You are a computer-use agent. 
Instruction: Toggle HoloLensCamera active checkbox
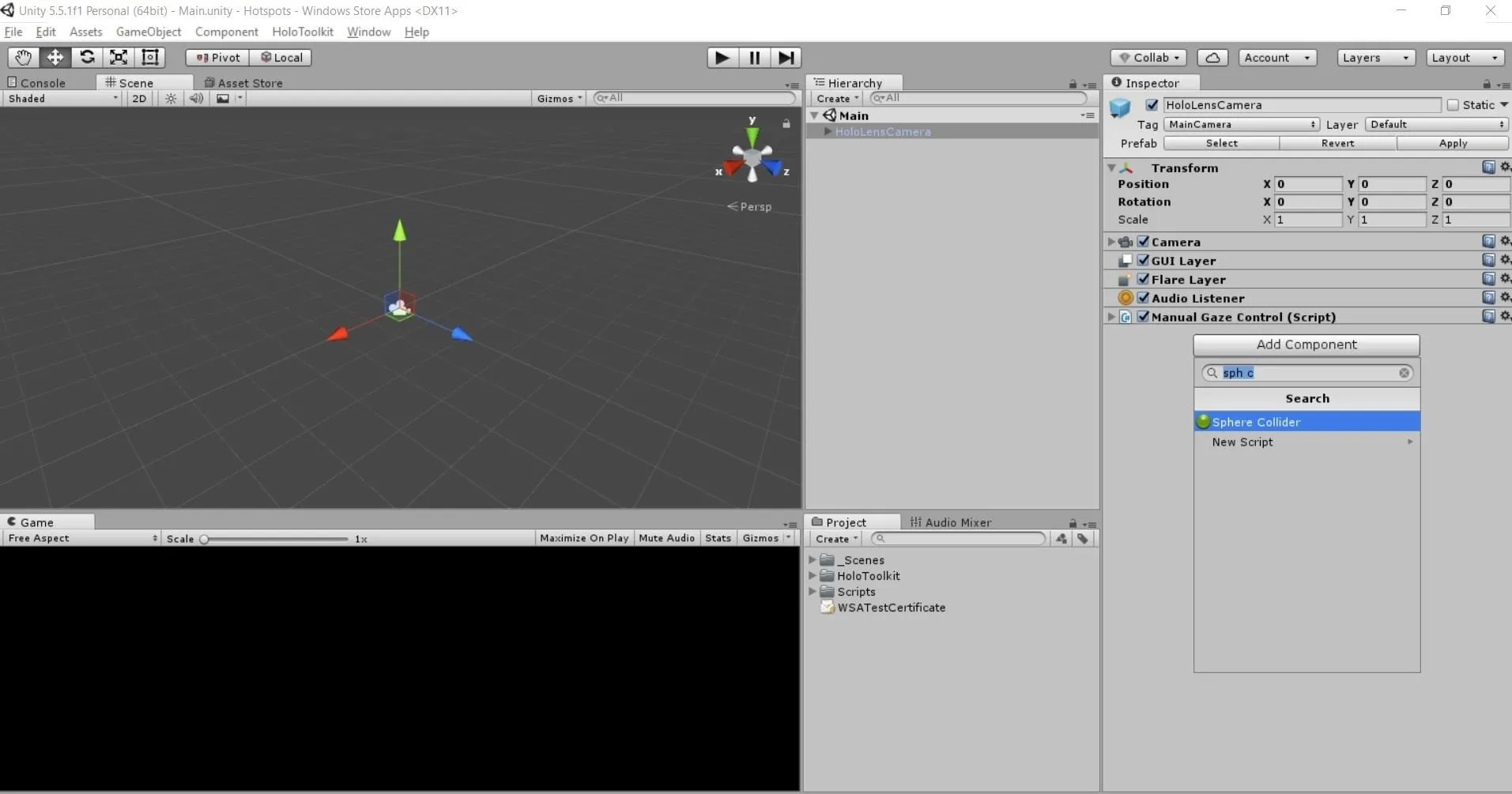tap(1152, 105)
